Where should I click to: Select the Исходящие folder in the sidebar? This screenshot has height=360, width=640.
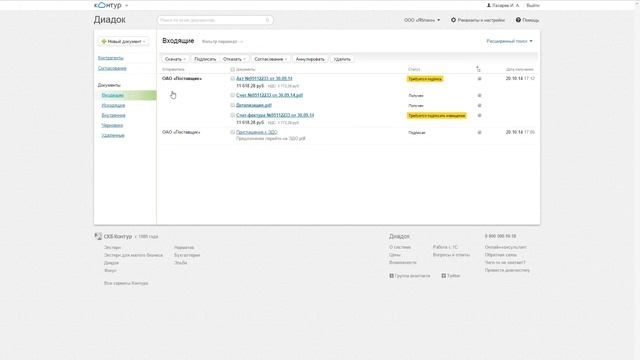point(113,105)
